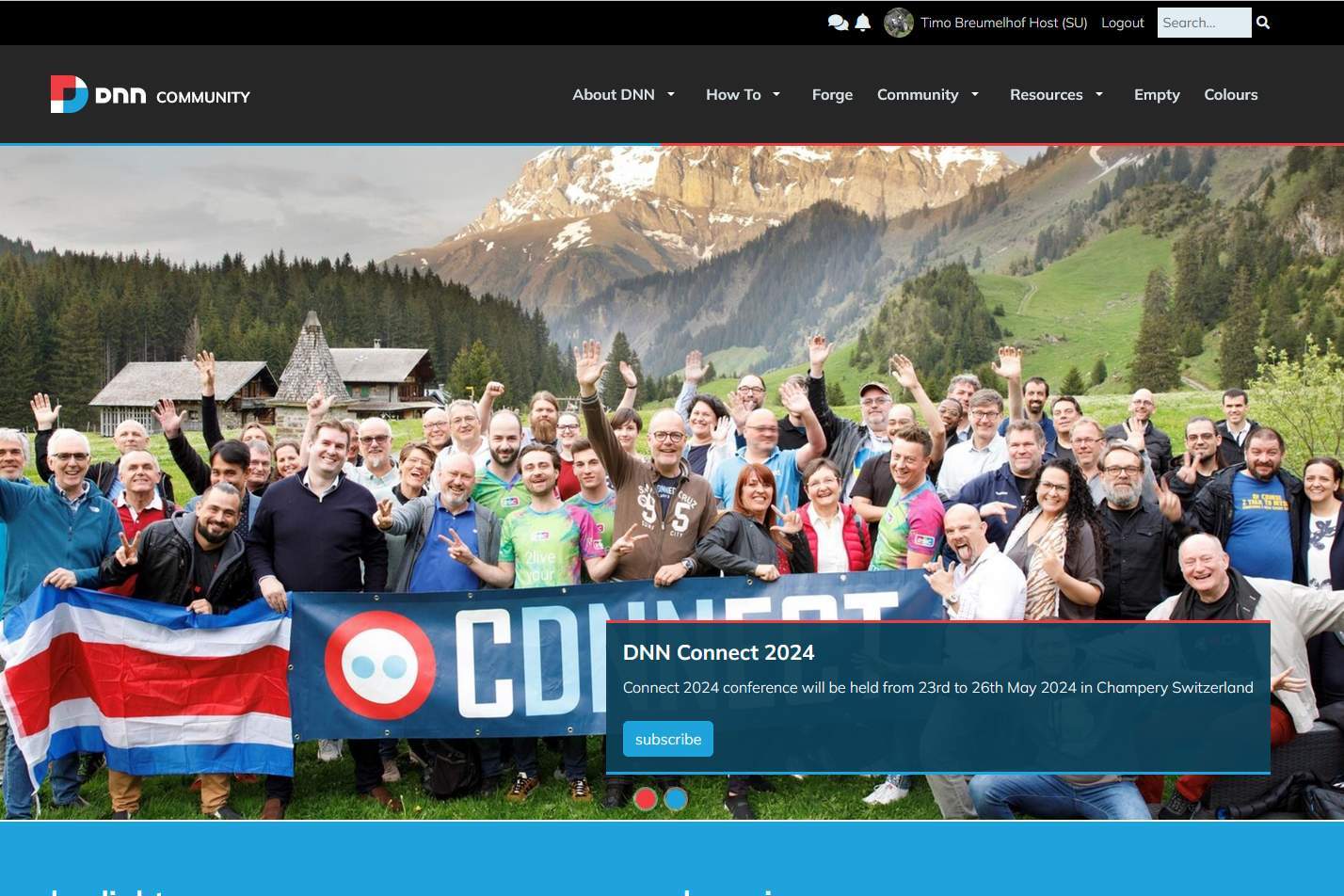Open the How To menu

733,94
